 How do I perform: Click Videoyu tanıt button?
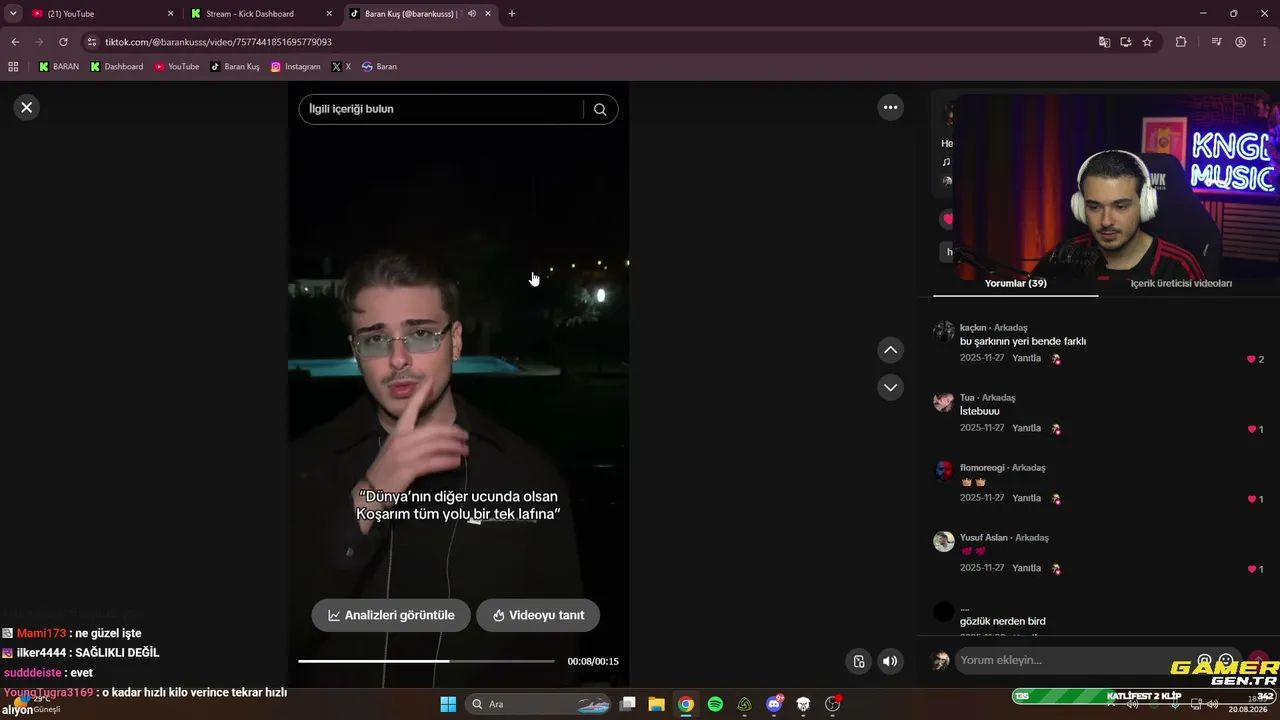click(x=538, y=615)
